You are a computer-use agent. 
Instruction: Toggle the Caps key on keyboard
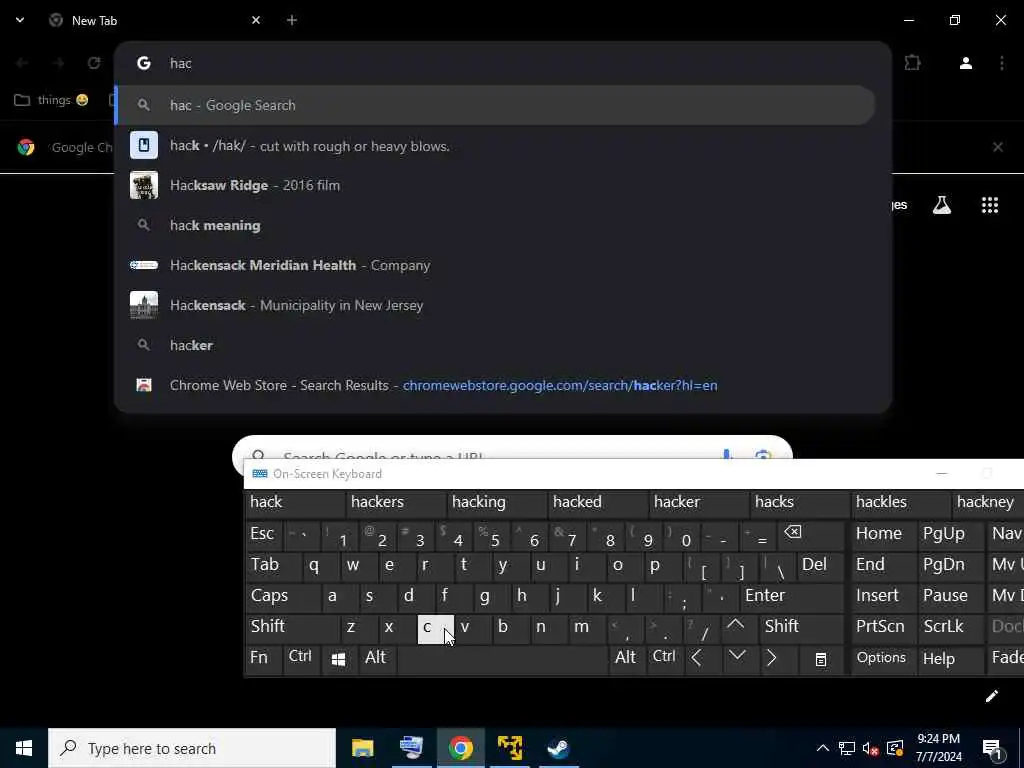(281, 596)
